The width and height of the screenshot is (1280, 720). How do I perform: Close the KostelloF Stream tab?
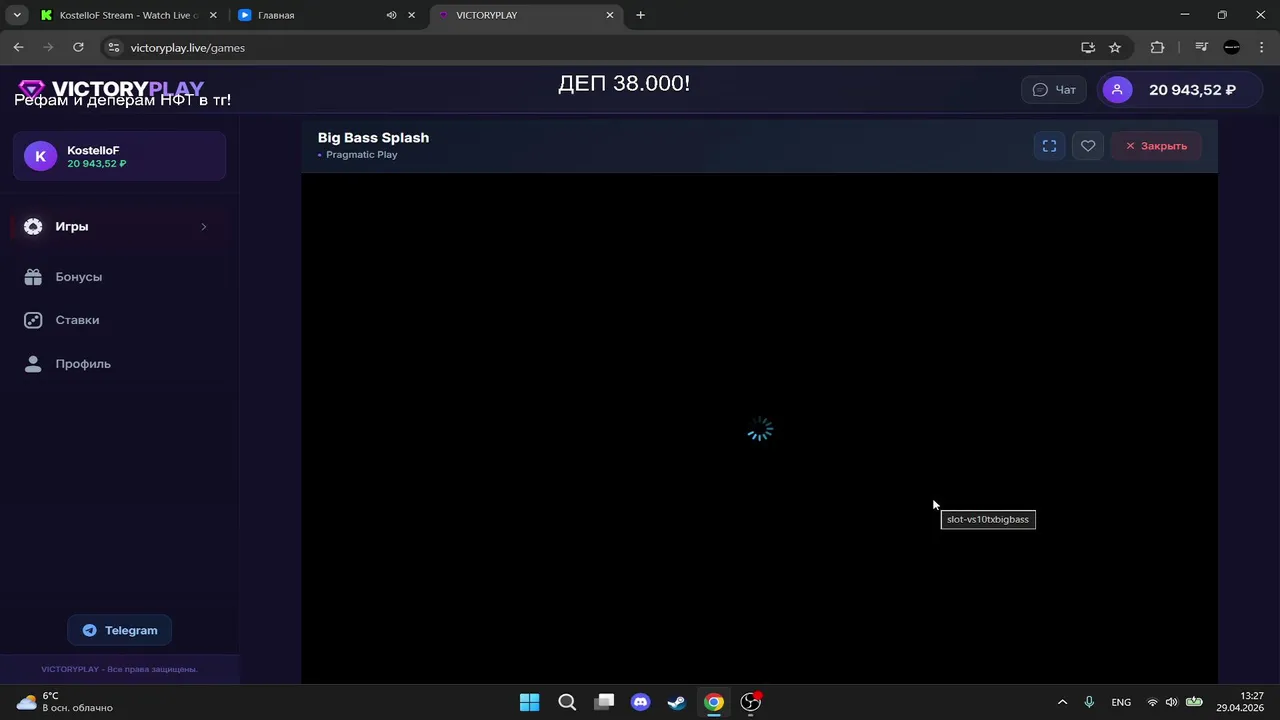pos(213,15)
